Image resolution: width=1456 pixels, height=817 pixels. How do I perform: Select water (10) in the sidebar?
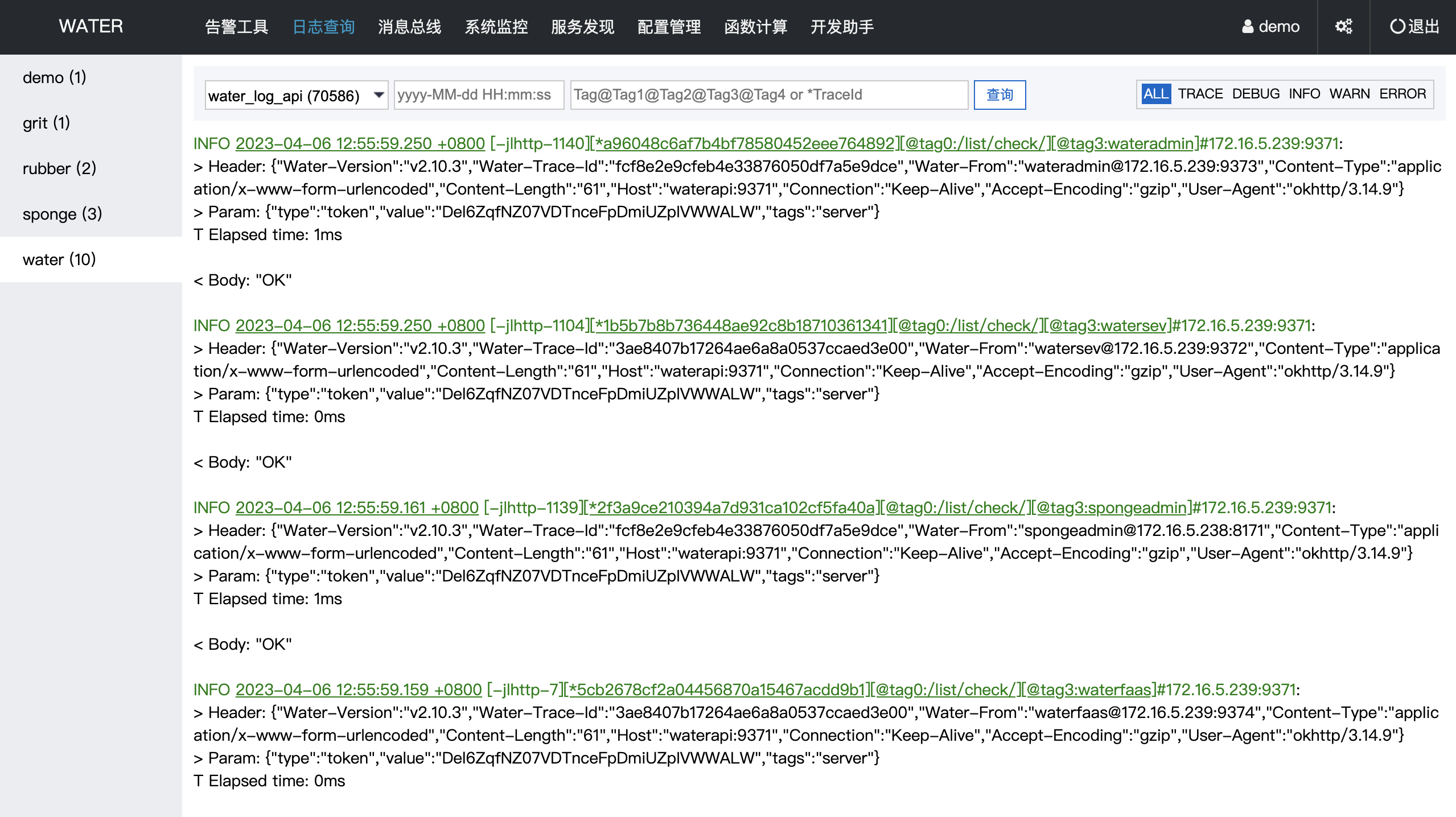(91, 259)
